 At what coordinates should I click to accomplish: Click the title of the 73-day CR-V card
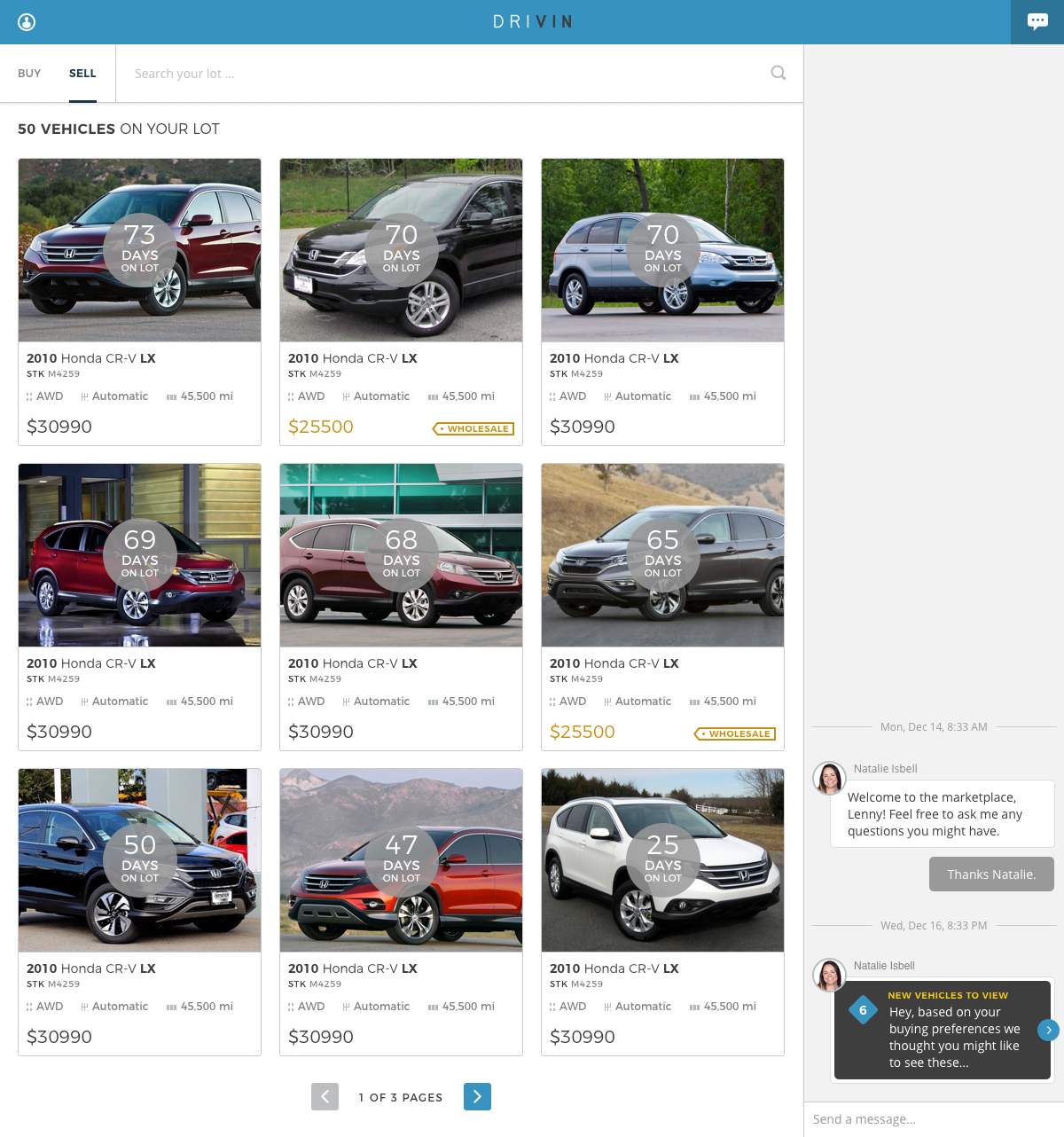91,358
